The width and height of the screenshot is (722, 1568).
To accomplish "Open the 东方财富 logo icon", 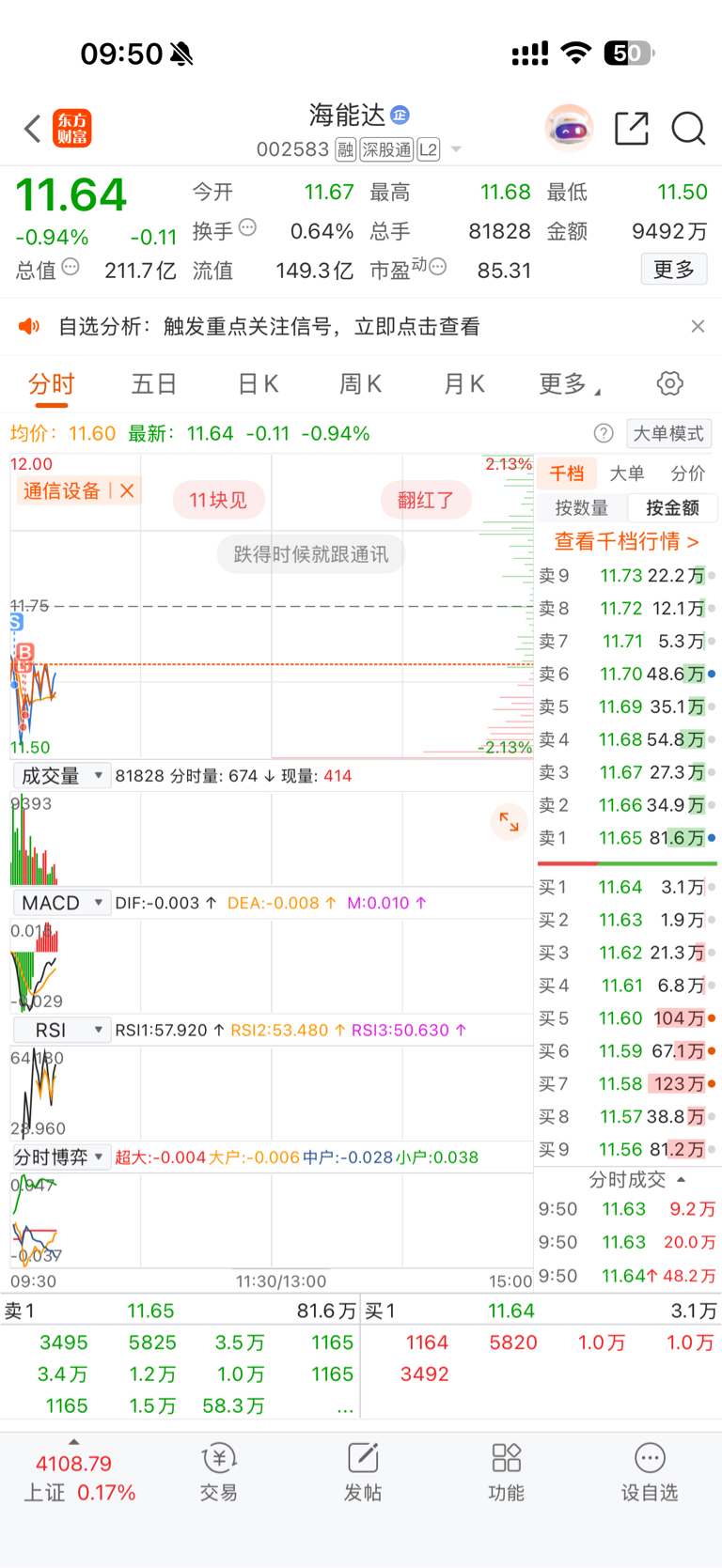I will click(72, 129).
